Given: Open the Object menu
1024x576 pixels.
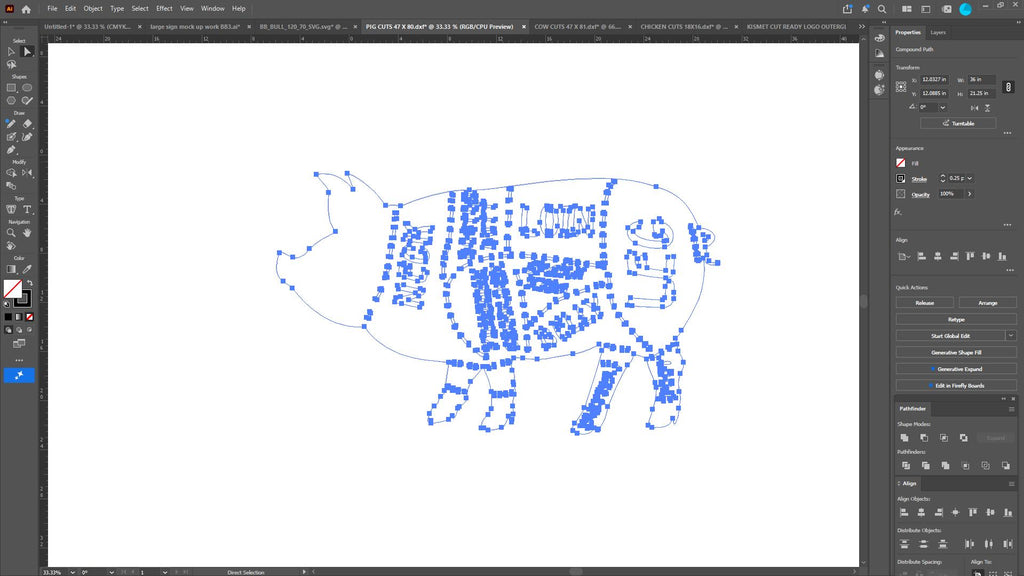Looking at the screenshot, I should (93, 8).
